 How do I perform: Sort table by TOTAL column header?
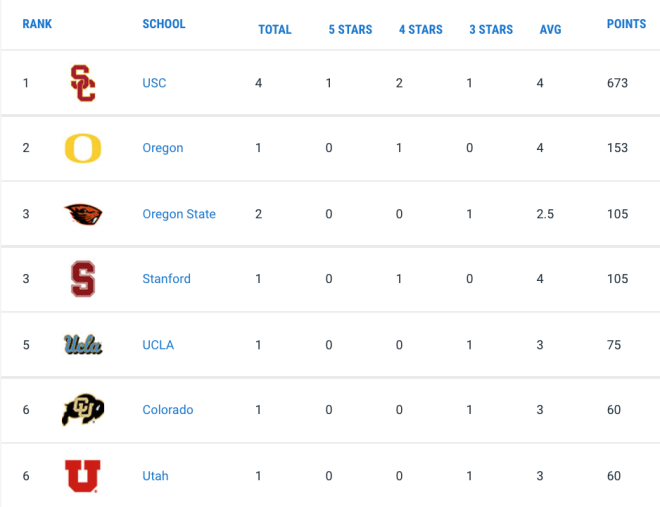[274, 29]
